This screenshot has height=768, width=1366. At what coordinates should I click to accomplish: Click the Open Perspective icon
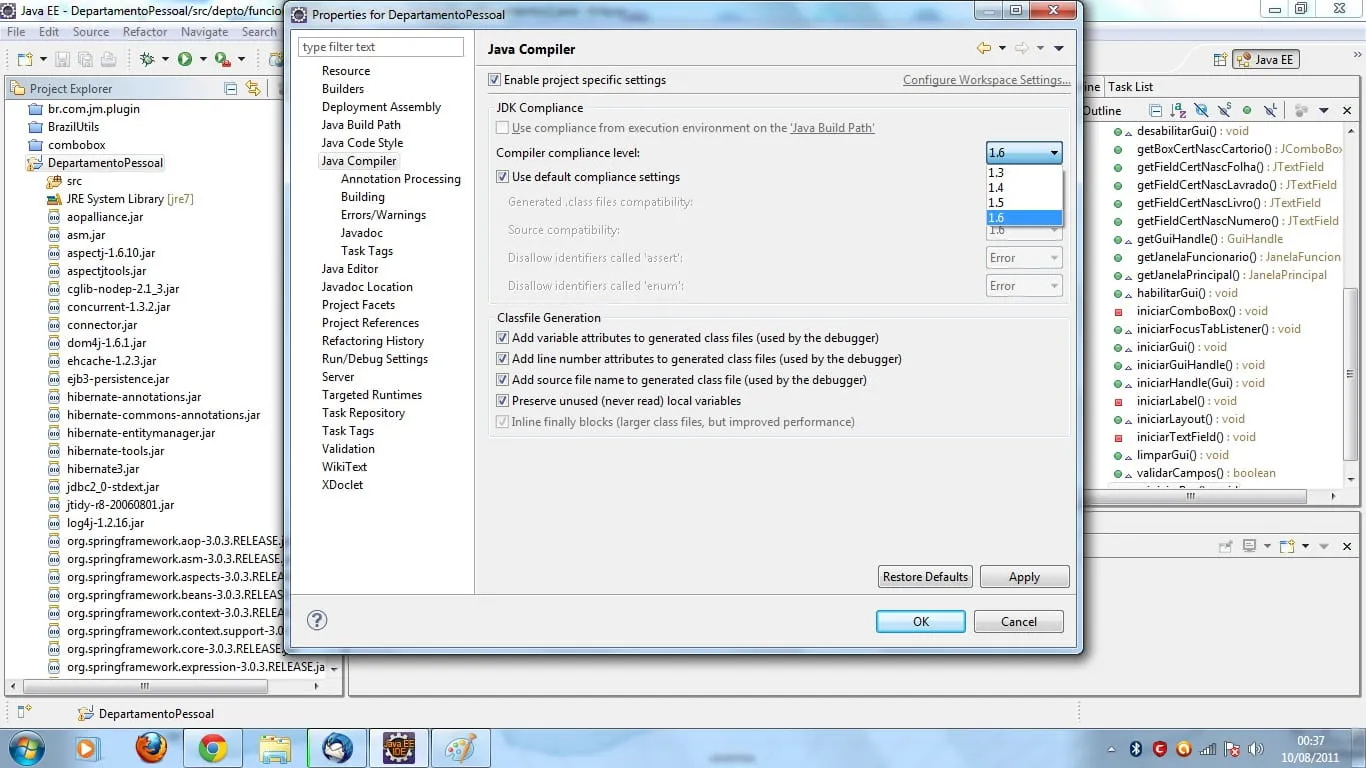(x=1218, y=60)
